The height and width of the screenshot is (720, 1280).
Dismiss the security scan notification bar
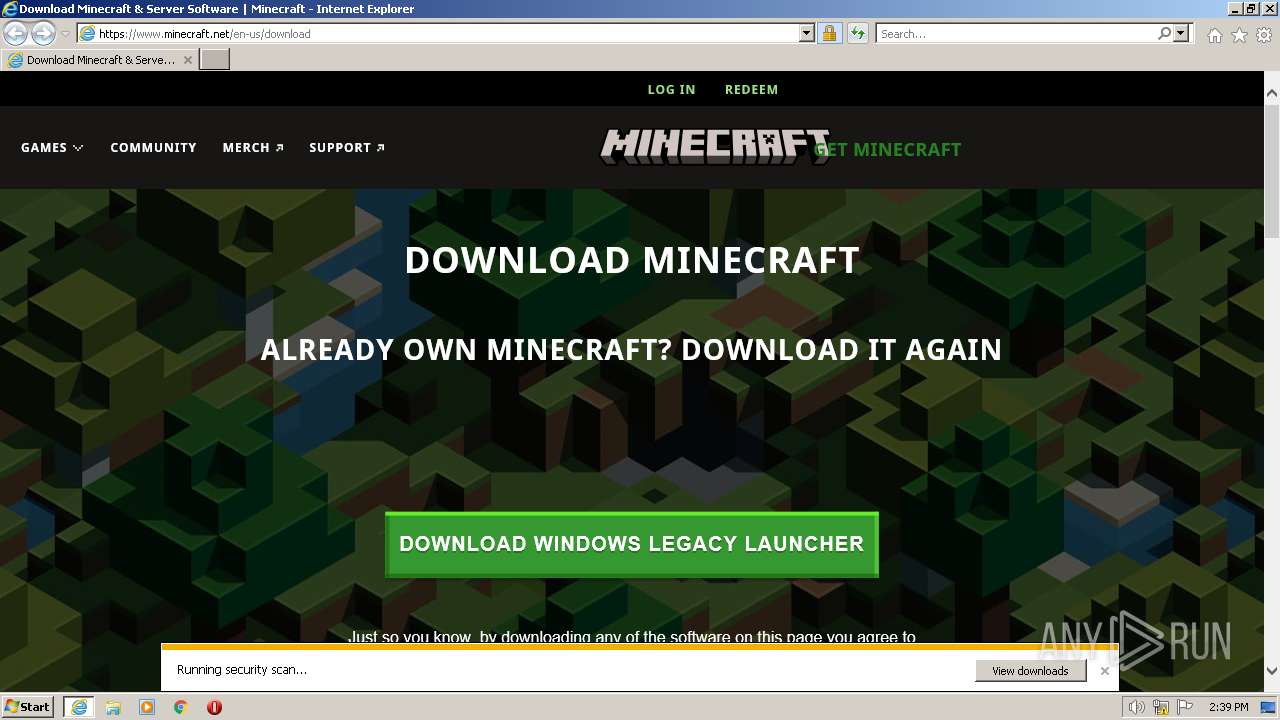[x=1104, y=671]
